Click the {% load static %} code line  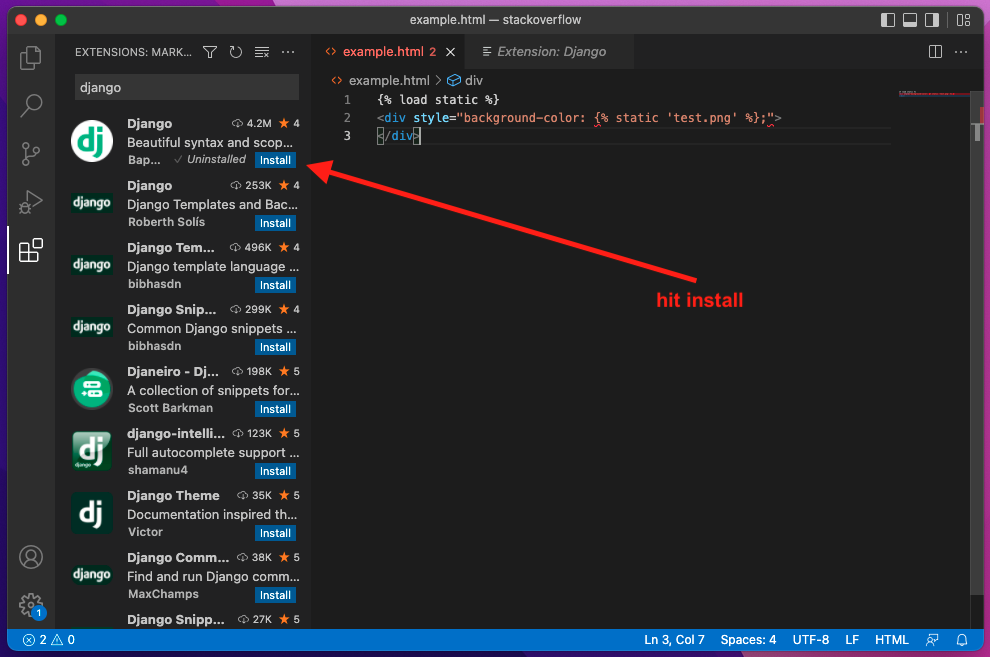click(x=438, y=100)
